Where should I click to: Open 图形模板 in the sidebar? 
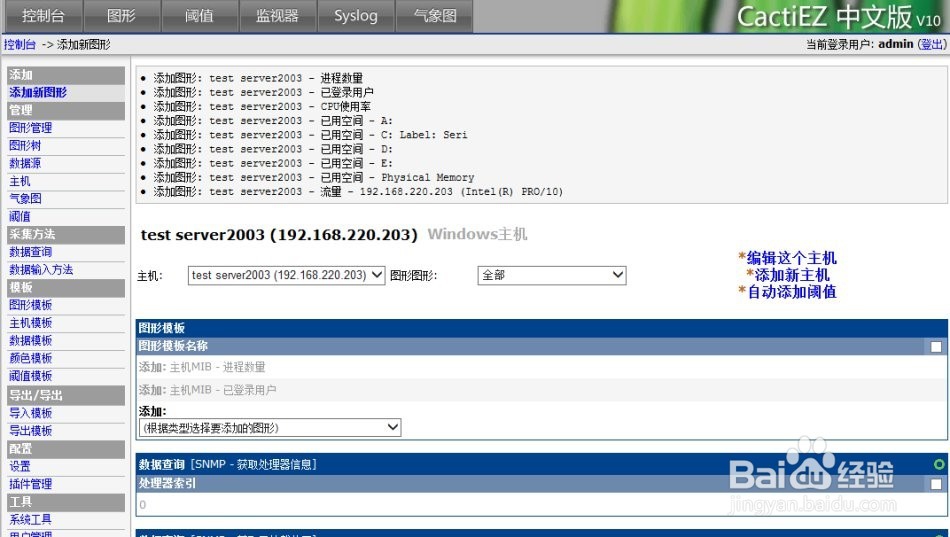tap(30, 305)
